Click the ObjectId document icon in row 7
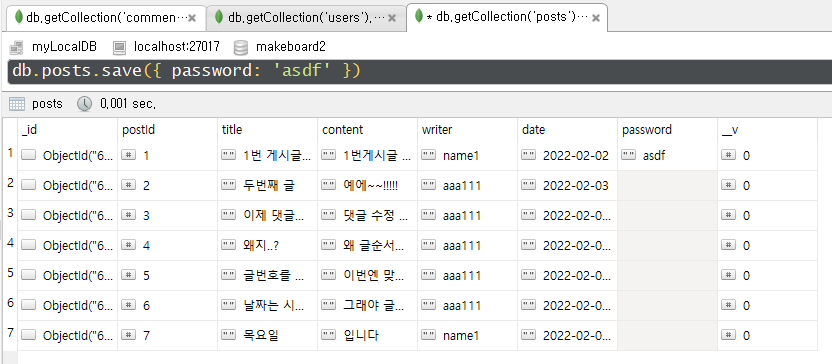Screen dimensions: 832x364 tap(29, 335)
